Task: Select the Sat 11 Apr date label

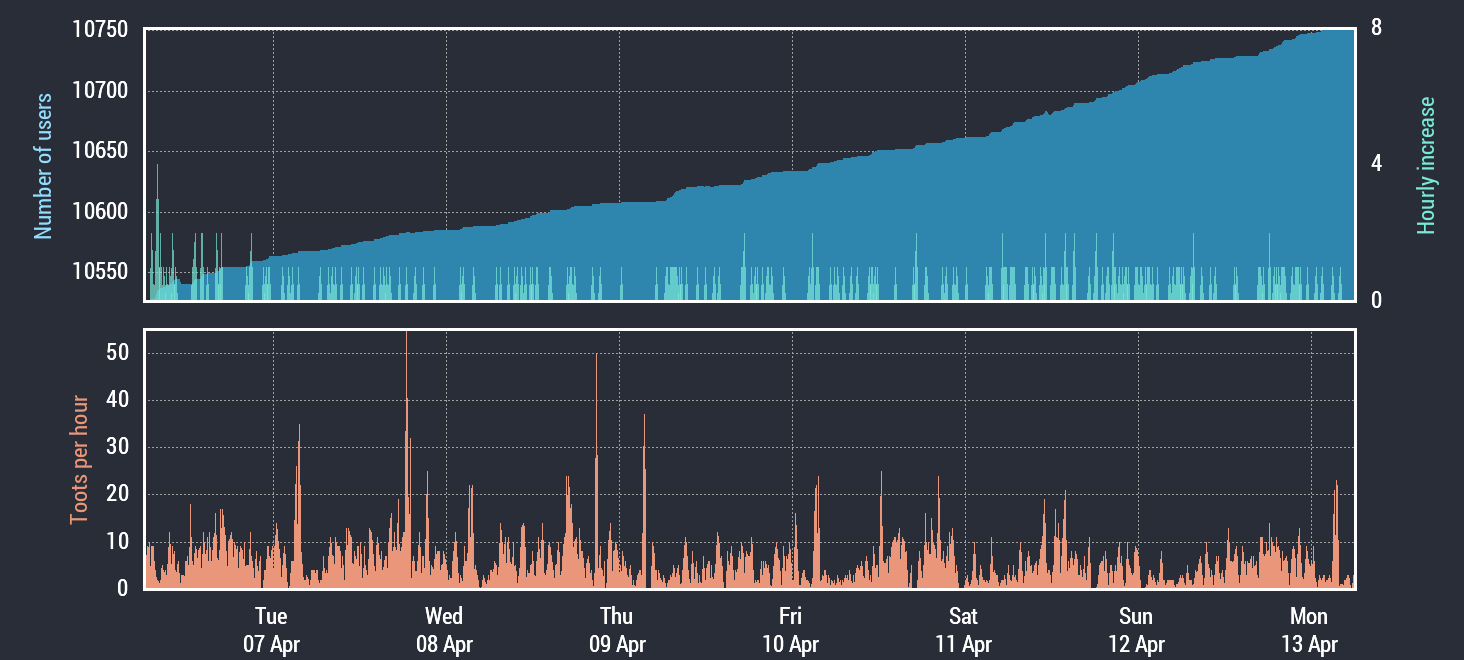Action: coord(963,630)
